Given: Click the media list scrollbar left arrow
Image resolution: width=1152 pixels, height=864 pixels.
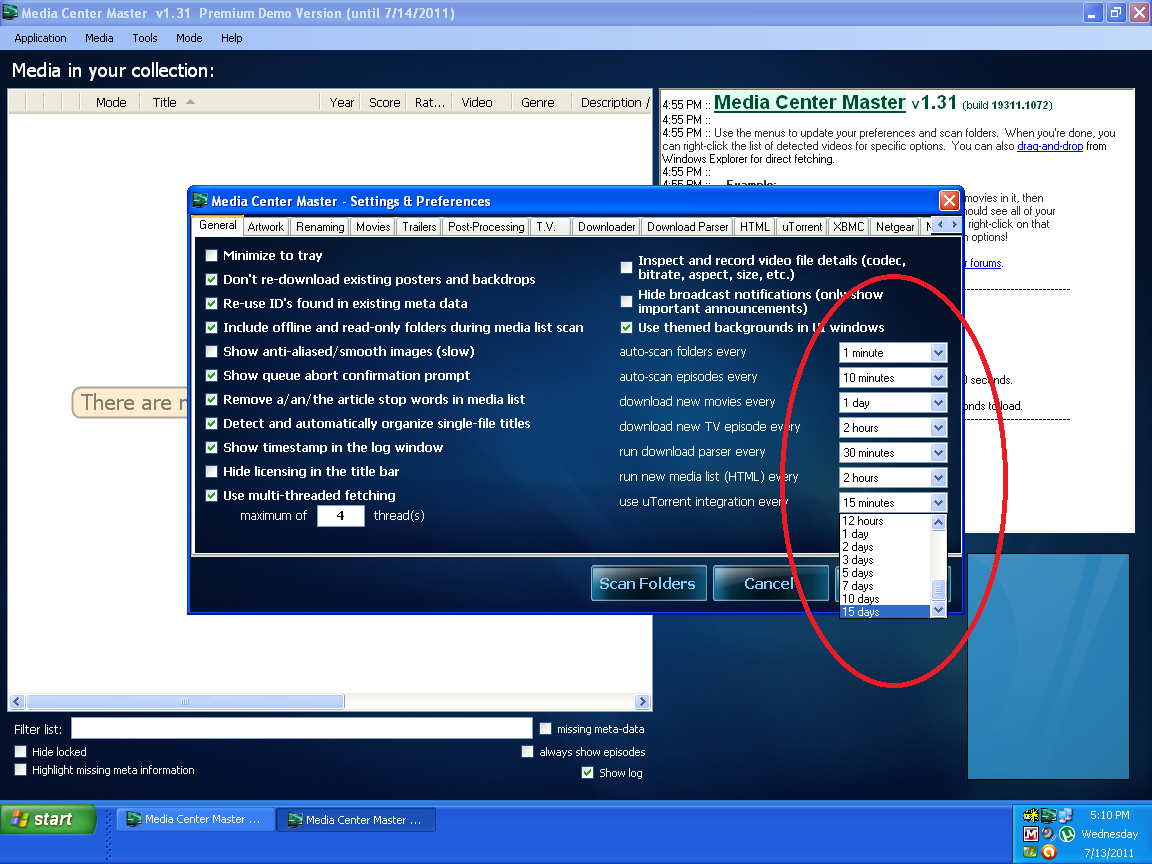Looking at the screenshot, I should point(17,702).
